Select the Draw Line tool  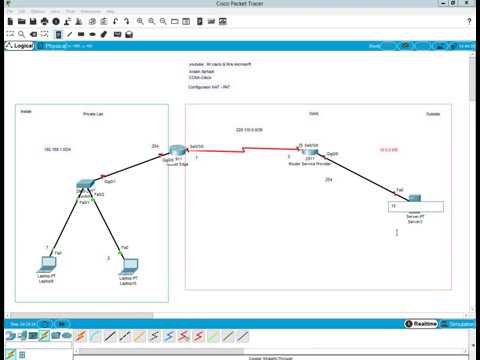[x=70, y=34]
